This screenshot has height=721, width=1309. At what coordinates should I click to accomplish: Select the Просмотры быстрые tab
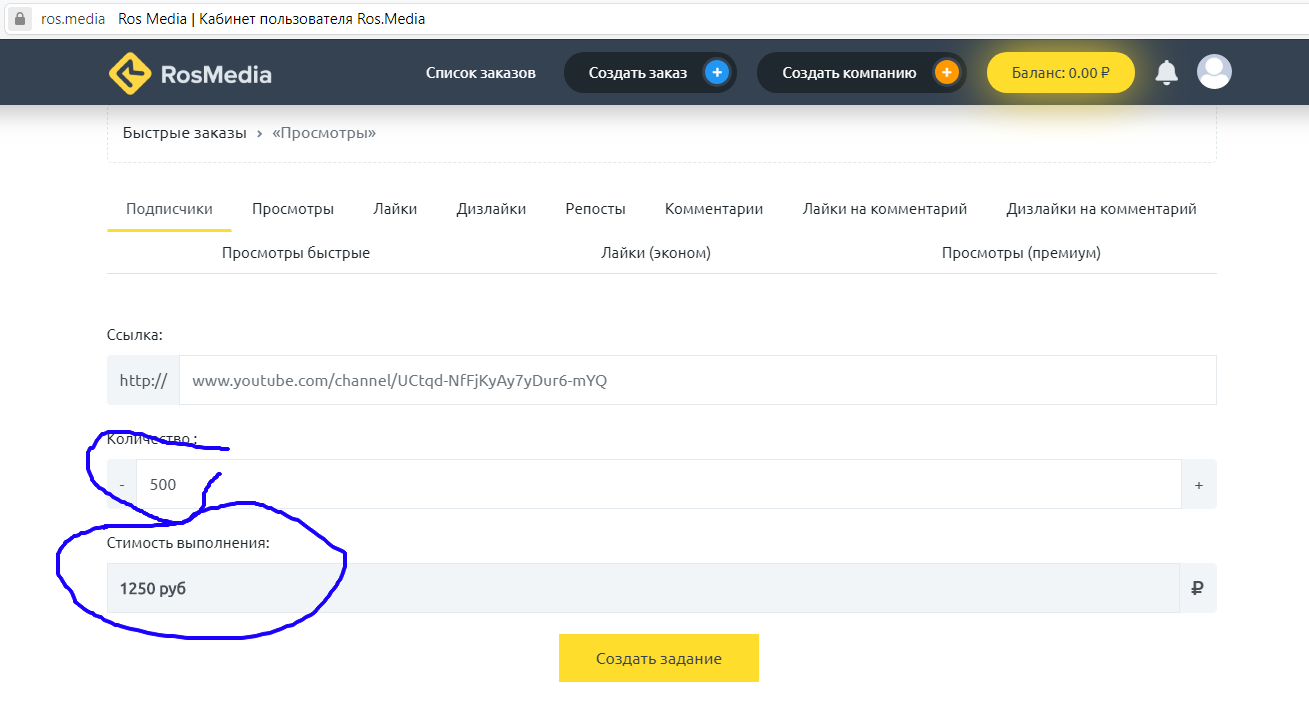(x=296, y=253)
